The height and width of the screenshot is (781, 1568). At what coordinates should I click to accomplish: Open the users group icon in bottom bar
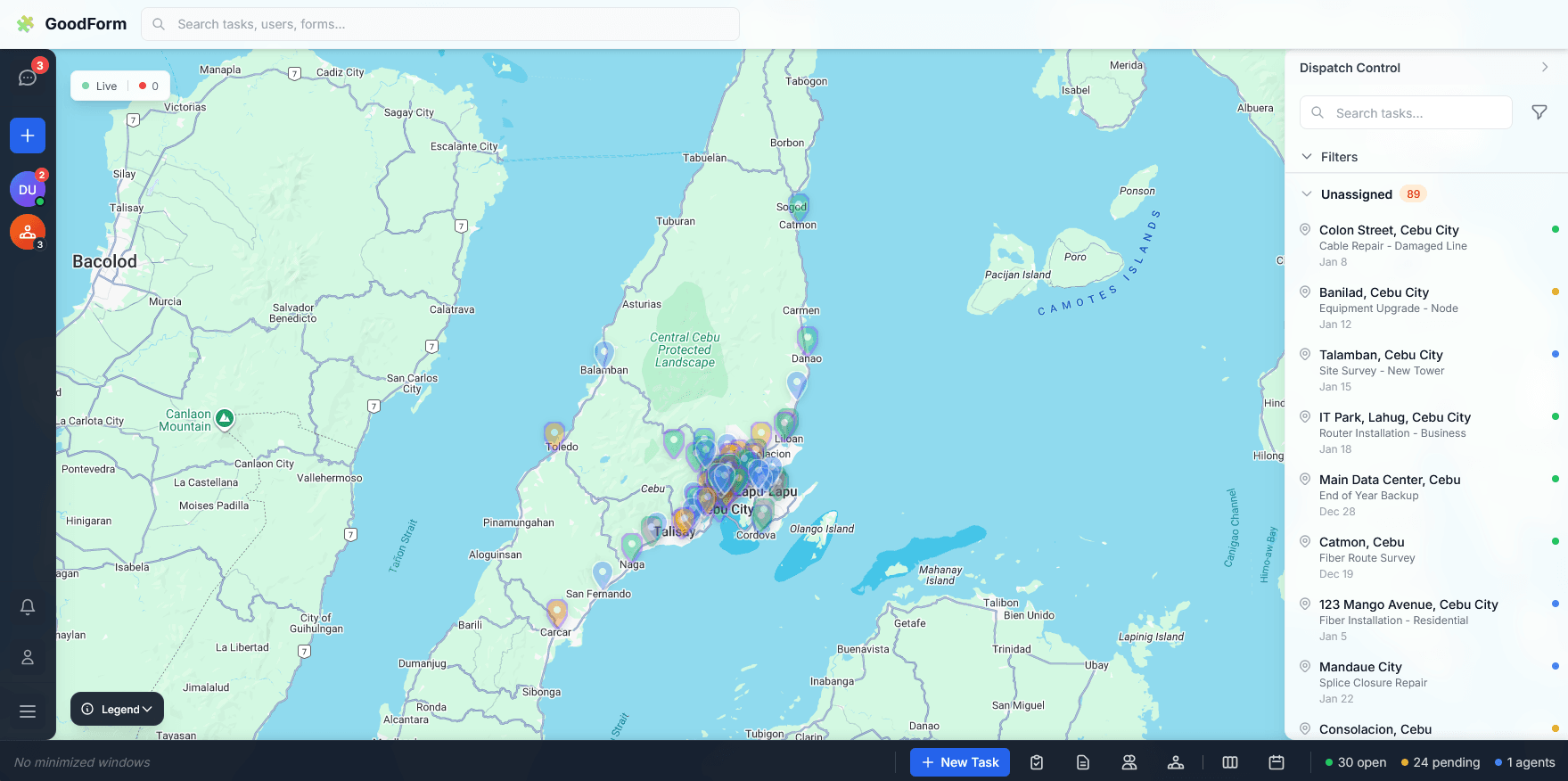click(1129, 762)
